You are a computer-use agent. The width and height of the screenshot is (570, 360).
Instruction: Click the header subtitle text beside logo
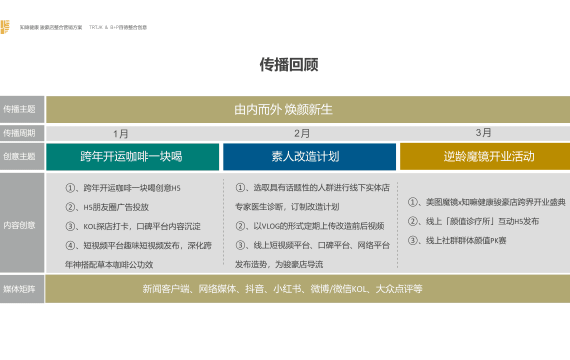(83, 27)
